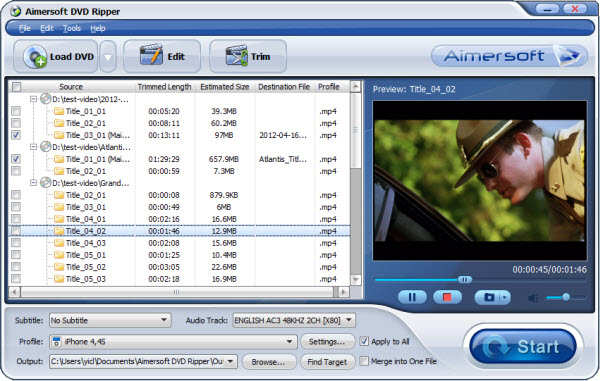The width and height of the screenshot is (600, 381).
Task: Click the iPhone profile icon in Profile field
Action: [56, 342]
